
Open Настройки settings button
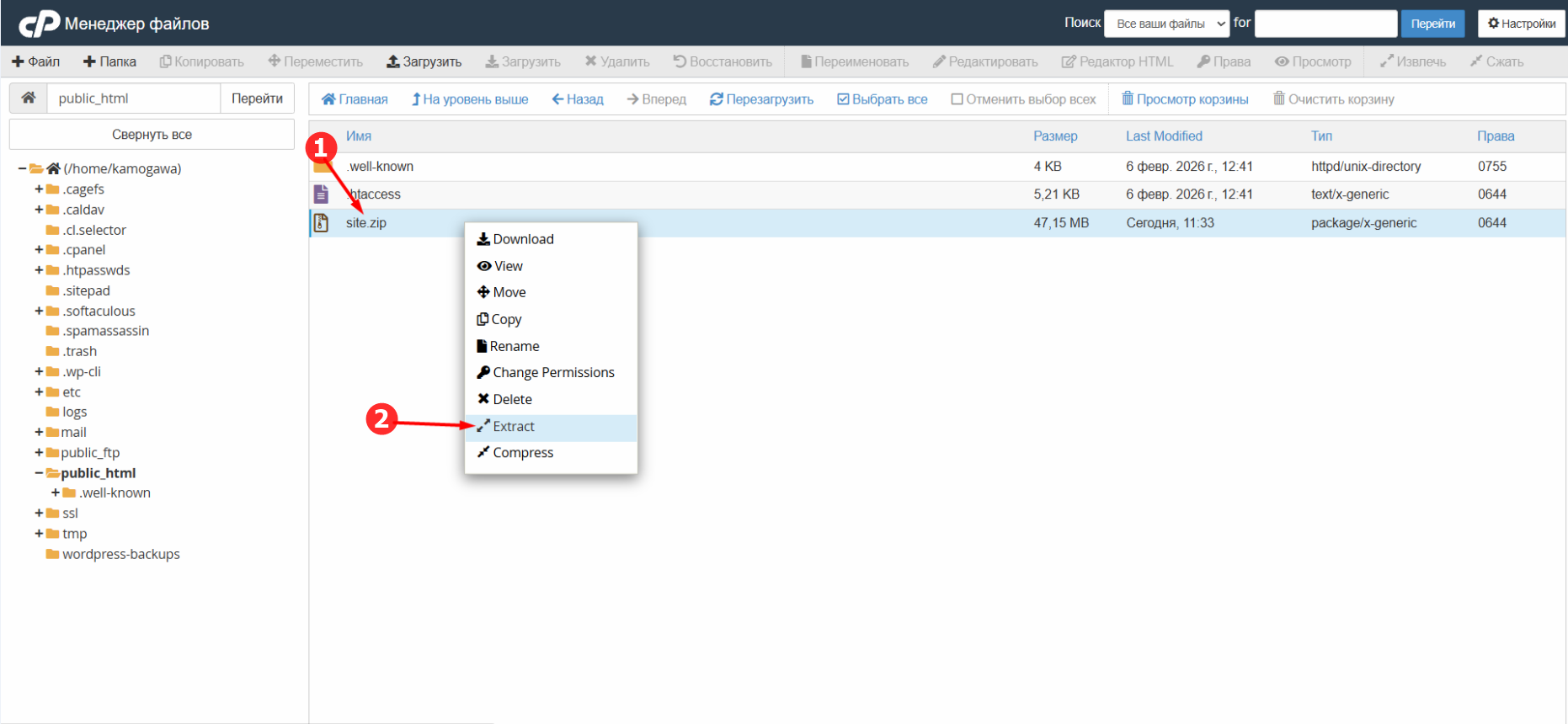[1522, 24]
